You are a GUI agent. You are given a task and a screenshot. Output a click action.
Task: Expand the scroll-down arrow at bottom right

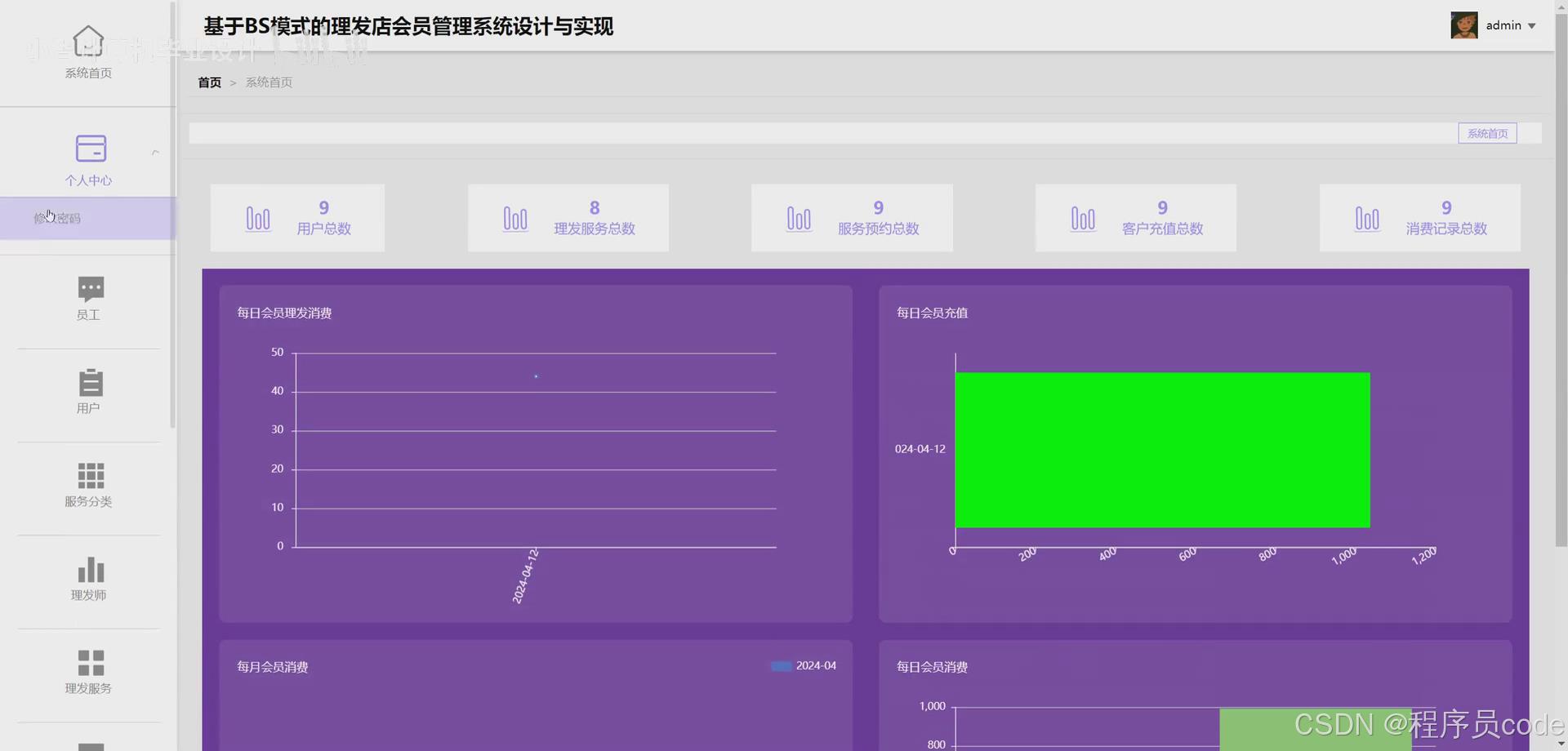click(1561, 742)
